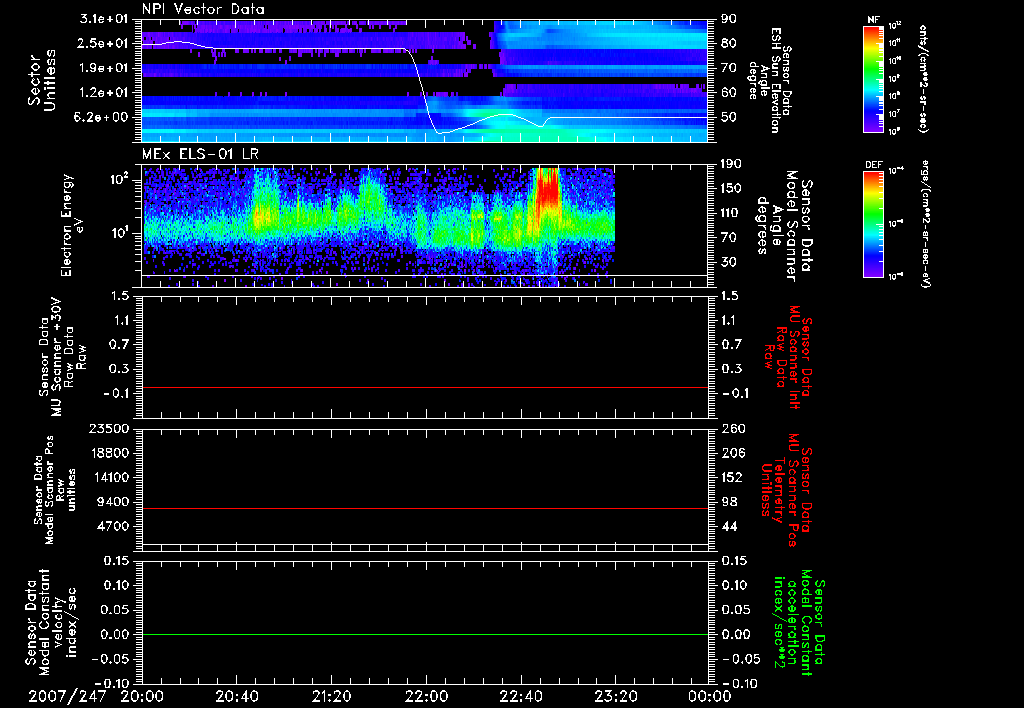This screenshot has height=708, width=1024.
Task: Click the 23500 scanner position axis value
Action: coord(110,429)
